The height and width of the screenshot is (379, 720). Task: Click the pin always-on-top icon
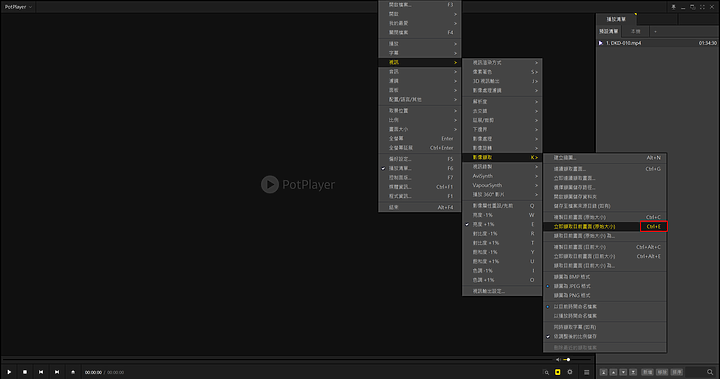(673, 7)
